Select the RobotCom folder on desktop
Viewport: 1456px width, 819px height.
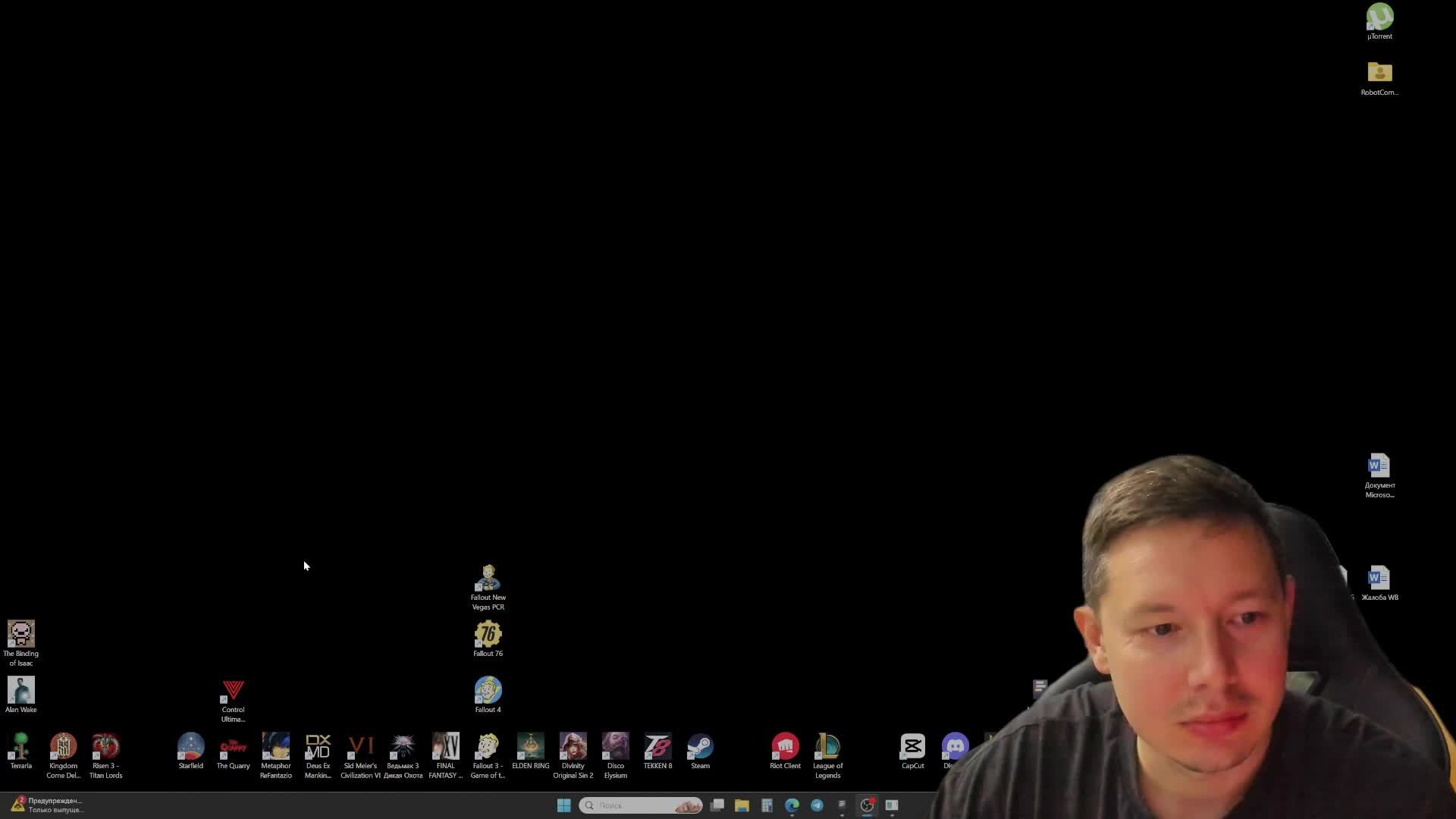pyautogui.click(x=1379, y=74)
